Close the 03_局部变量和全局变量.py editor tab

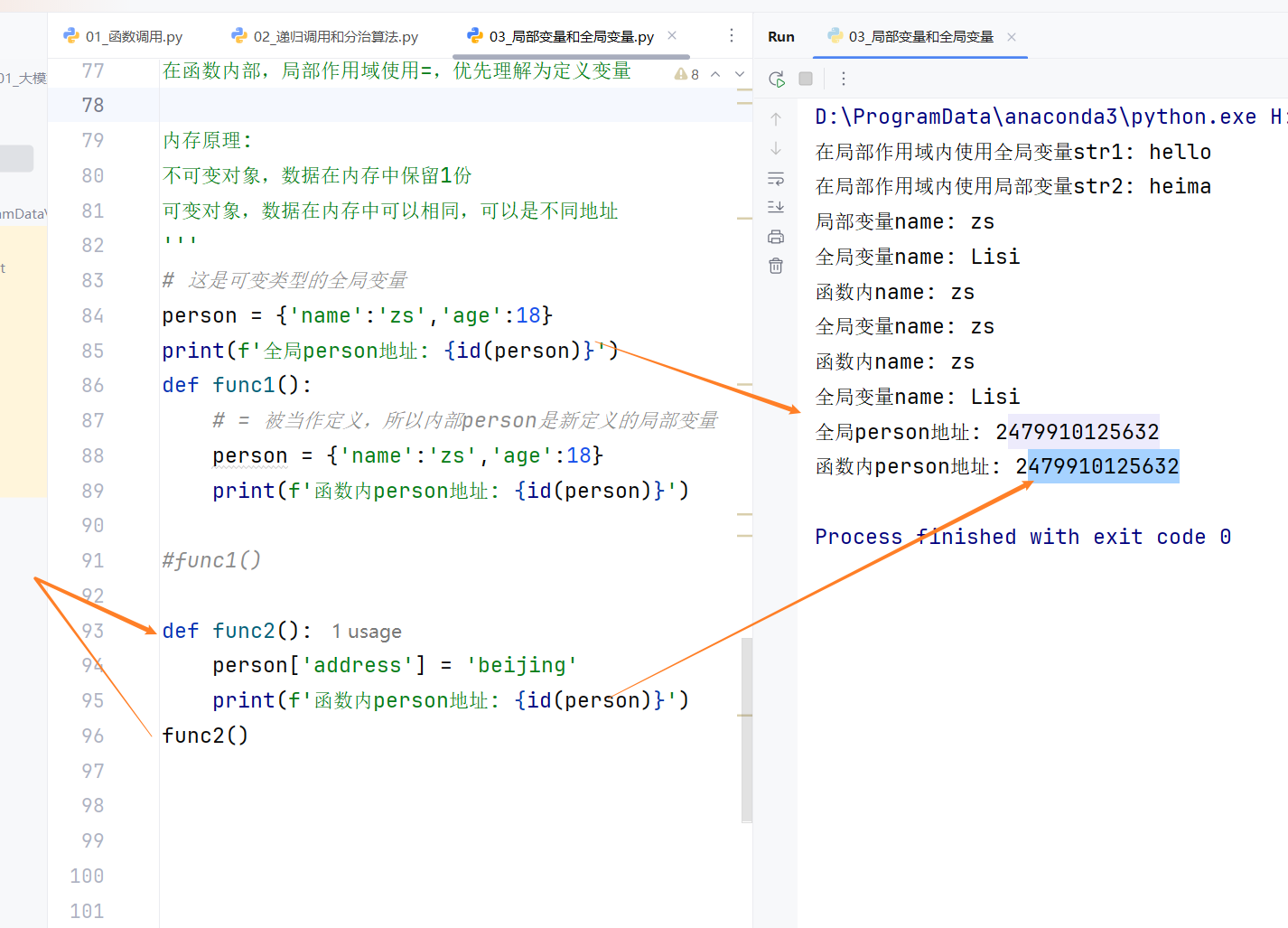[x=672, y=35]
